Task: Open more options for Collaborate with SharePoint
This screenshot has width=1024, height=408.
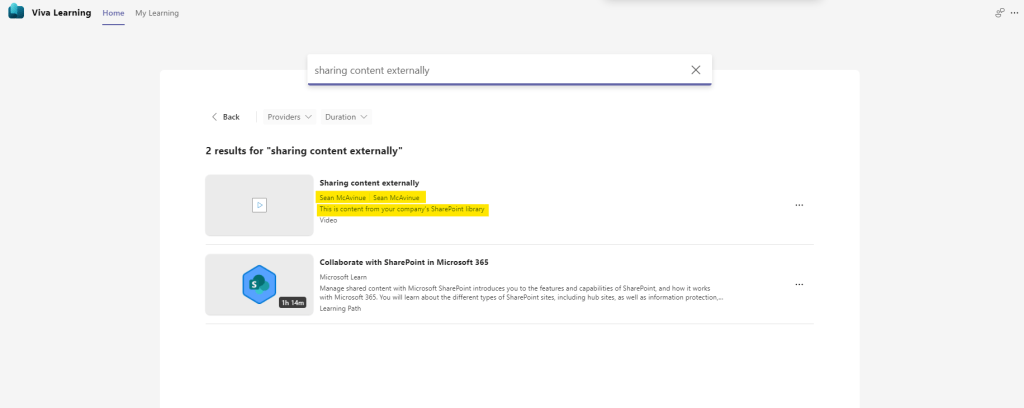Action: coord(799,284)
